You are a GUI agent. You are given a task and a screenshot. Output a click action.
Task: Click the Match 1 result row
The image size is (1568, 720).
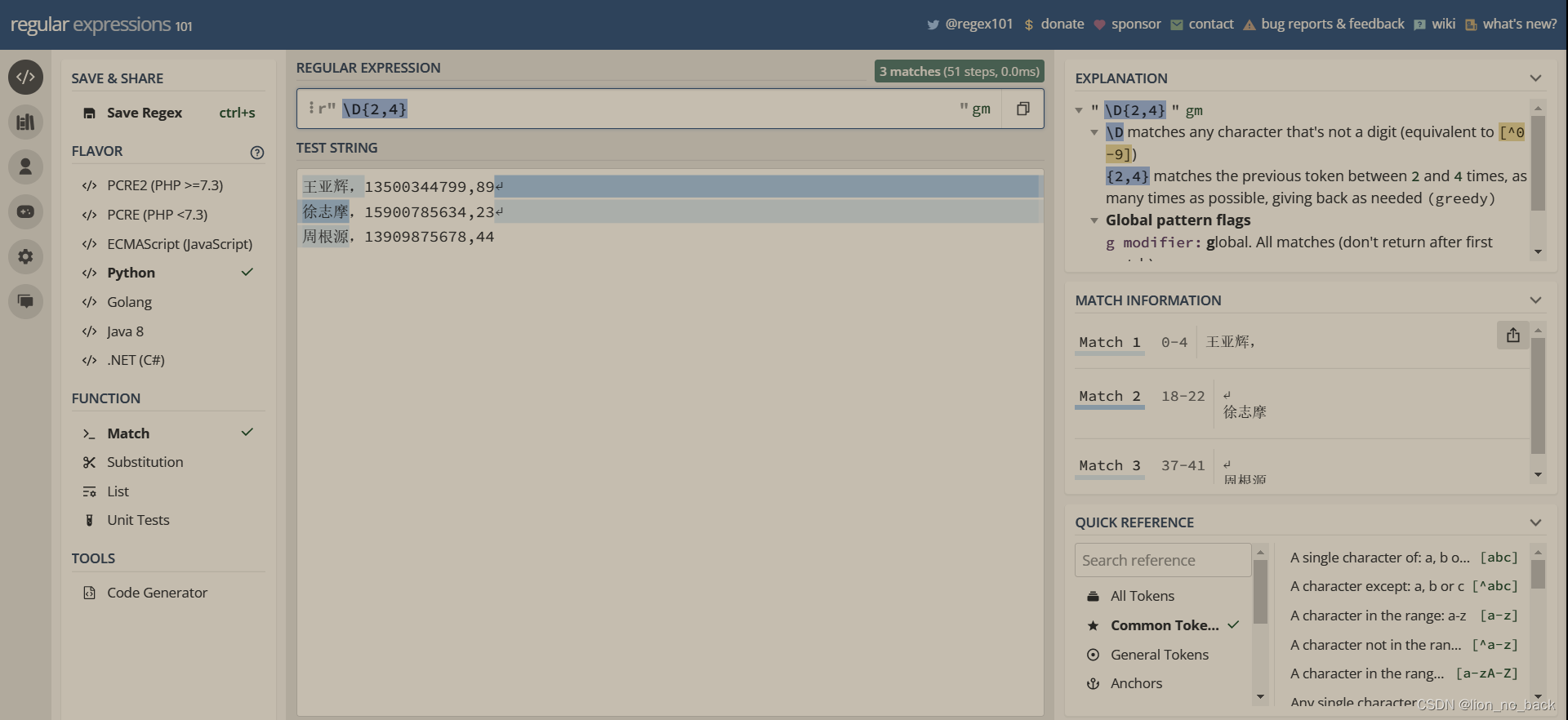[1302, 343]
